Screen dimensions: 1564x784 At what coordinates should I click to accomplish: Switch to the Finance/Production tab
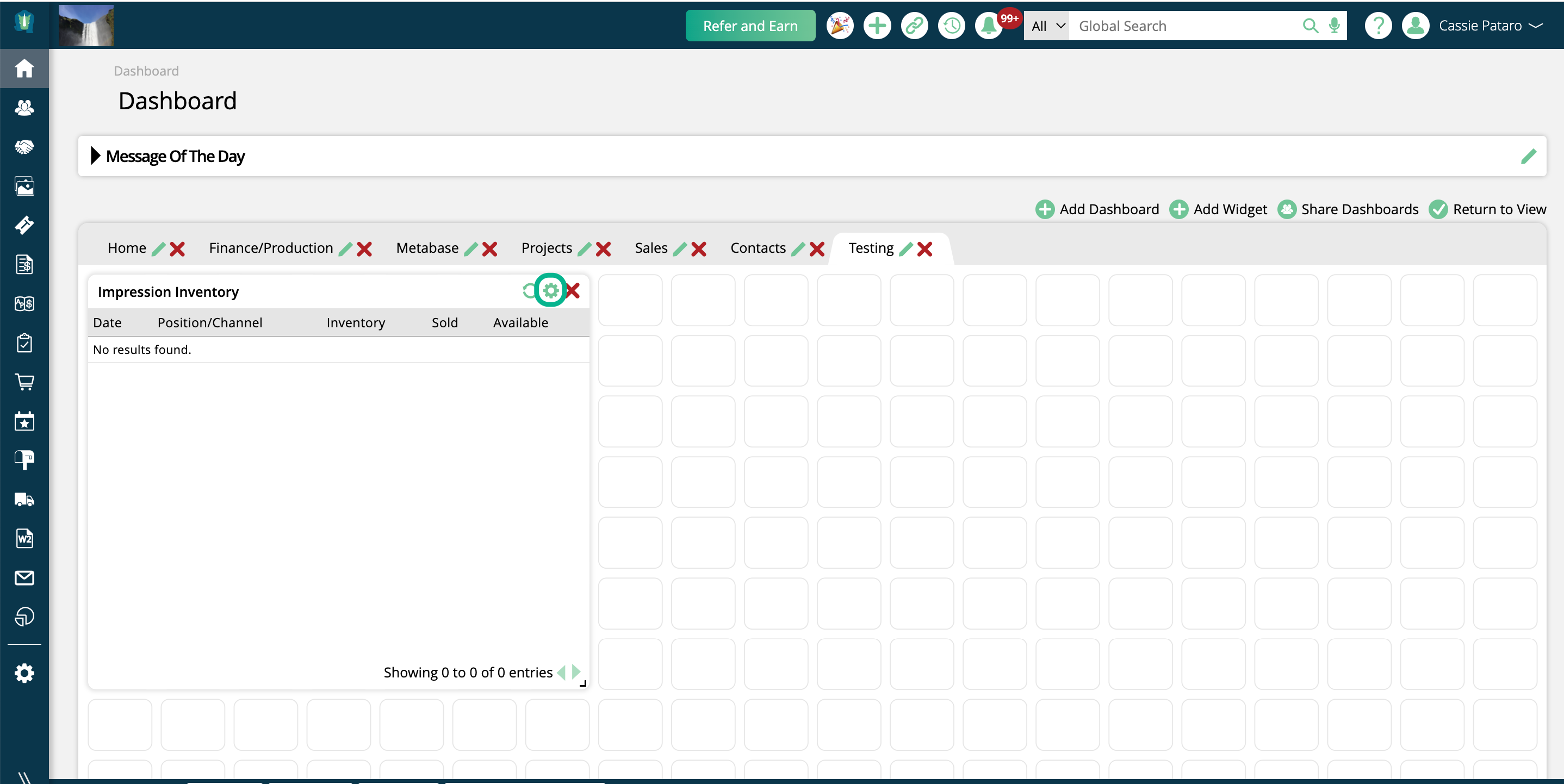coord(271,248)
